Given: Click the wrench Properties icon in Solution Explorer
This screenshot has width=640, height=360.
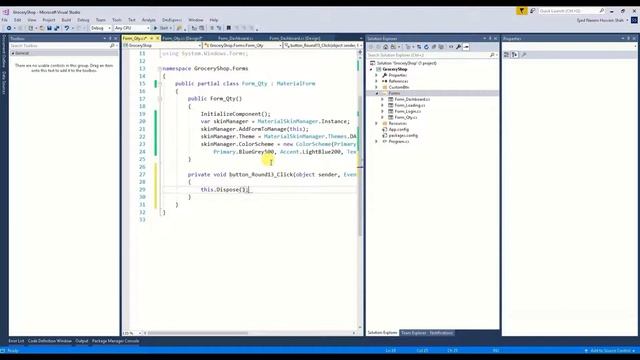Looking at the screenshot, I should pyautogui.click(x=458, y=47).
